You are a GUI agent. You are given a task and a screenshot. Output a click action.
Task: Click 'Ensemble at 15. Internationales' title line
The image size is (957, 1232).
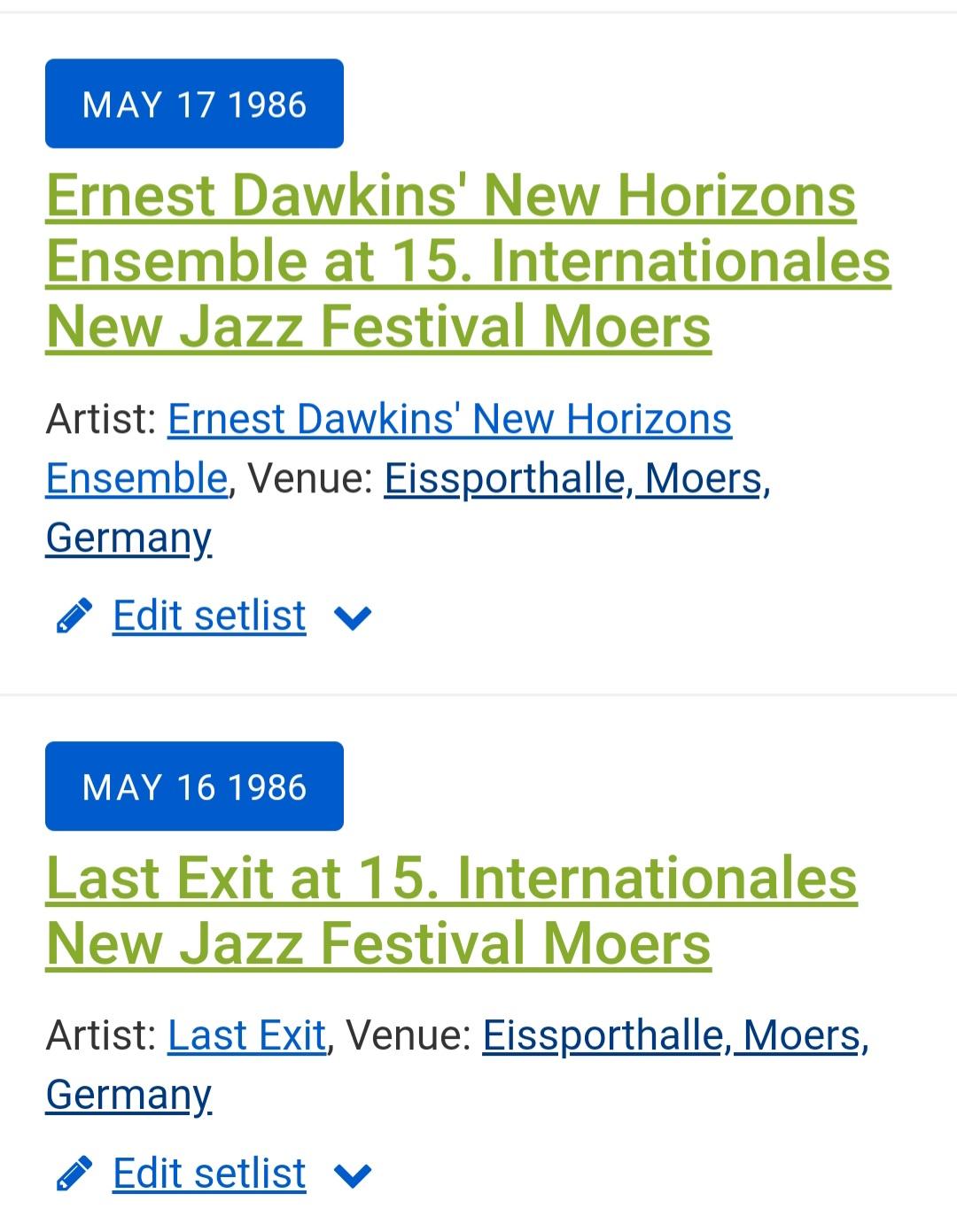[x=468, y=261]
